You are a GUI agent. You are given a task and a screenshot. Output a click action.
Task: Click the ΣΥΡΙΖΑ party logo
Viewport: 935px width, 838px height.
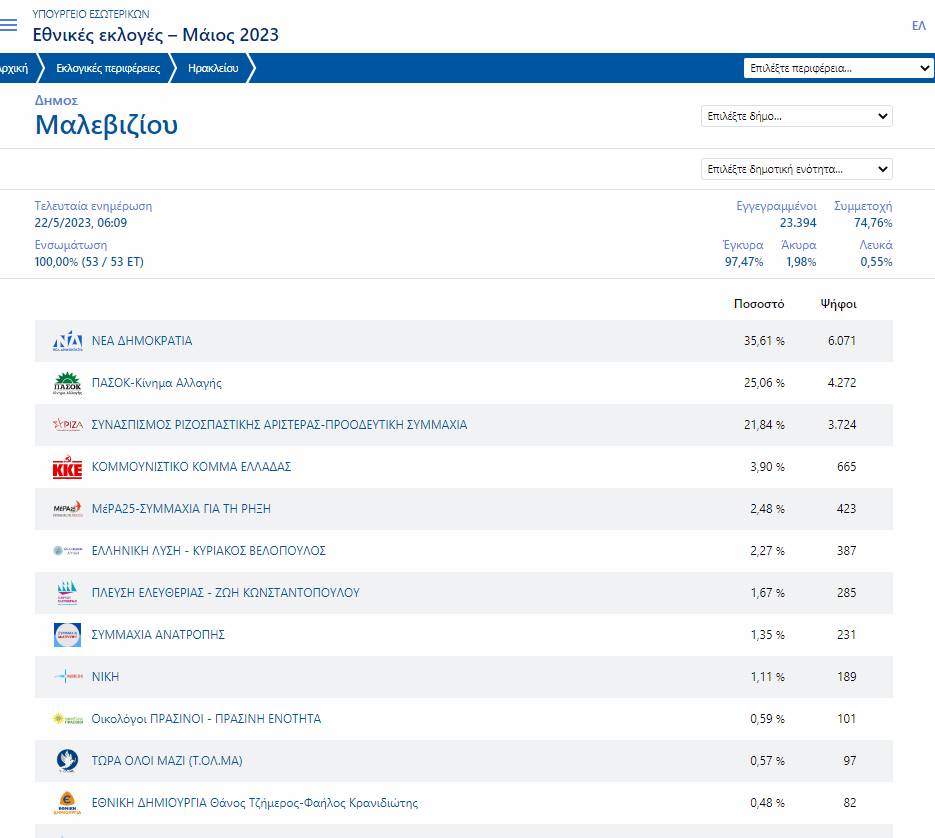pyautogui.click(x=67, y=426)
